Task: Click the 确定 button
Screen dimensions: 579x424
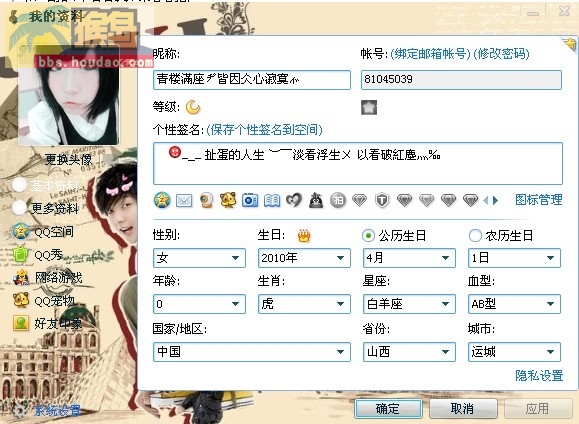Action: point(388,409)
